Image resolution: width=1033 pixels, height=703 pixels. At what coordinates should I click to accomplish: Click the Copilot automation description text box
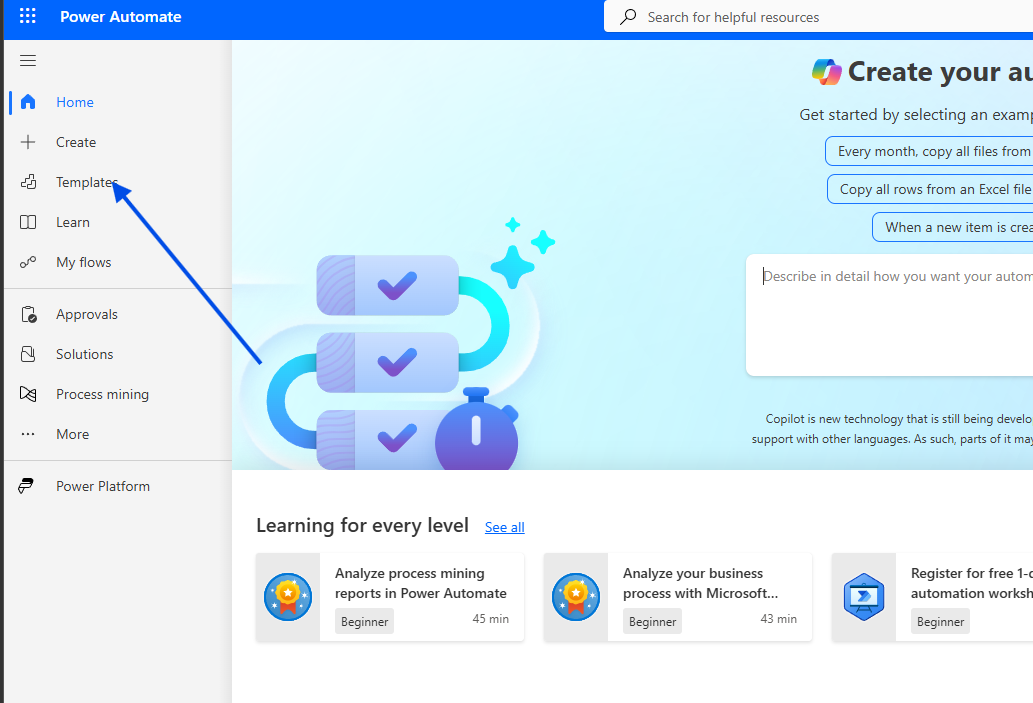click(x=890, y=314)
